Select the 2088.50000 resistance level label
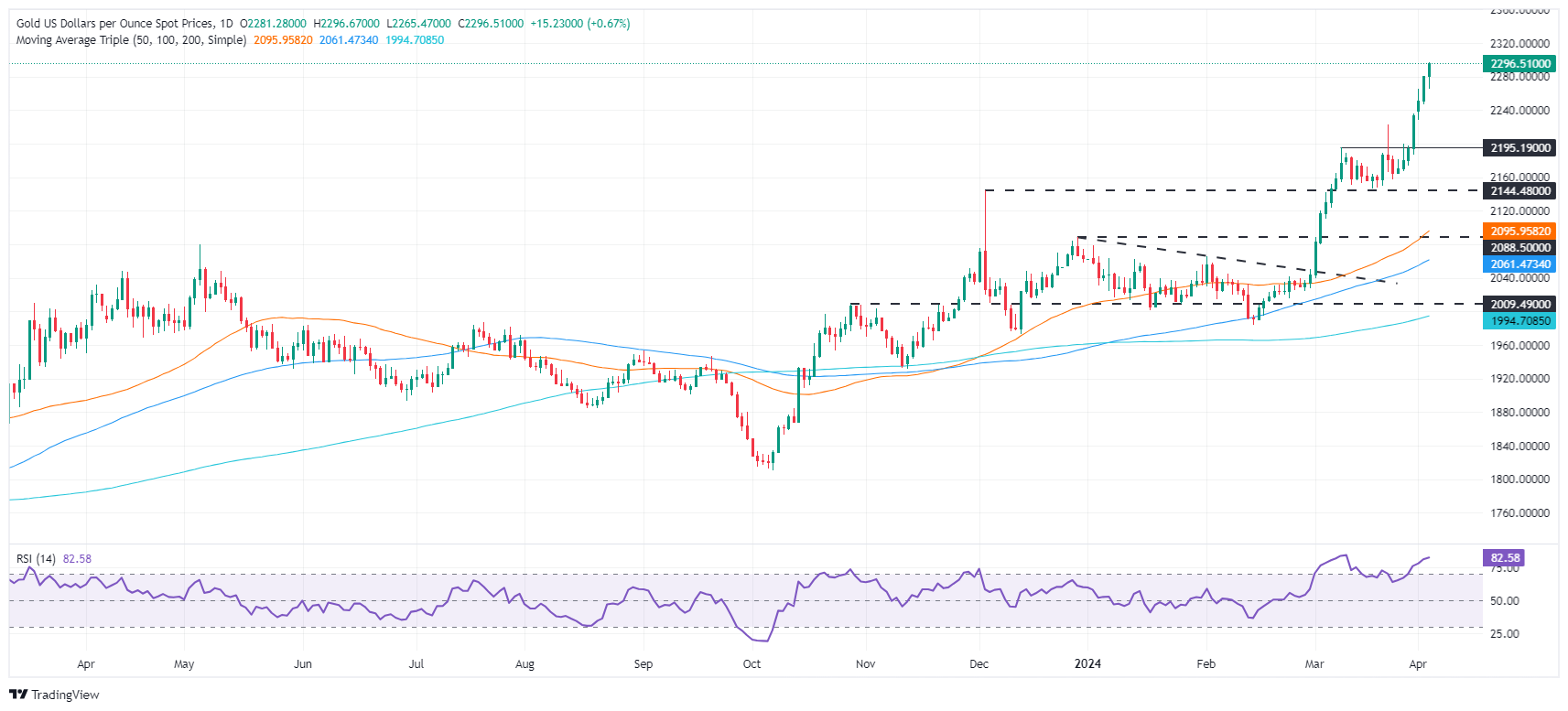Image resolution: width=1568 pixels, height=711 pixels. [1519, 248]
